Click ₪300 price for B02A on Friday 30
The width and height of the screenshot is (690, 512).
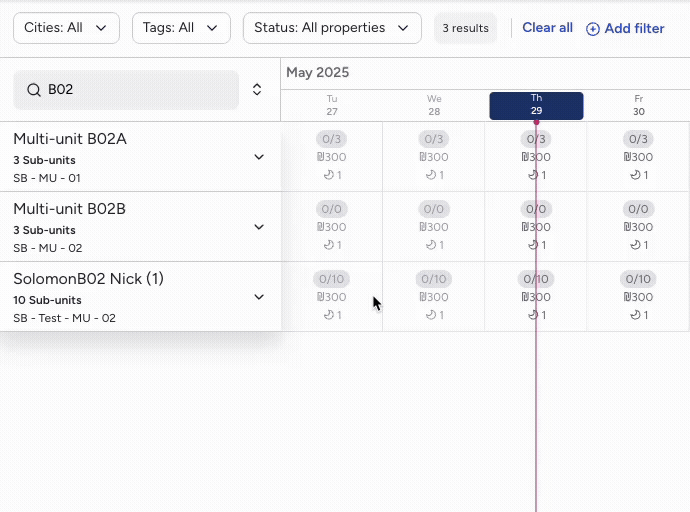638,157
